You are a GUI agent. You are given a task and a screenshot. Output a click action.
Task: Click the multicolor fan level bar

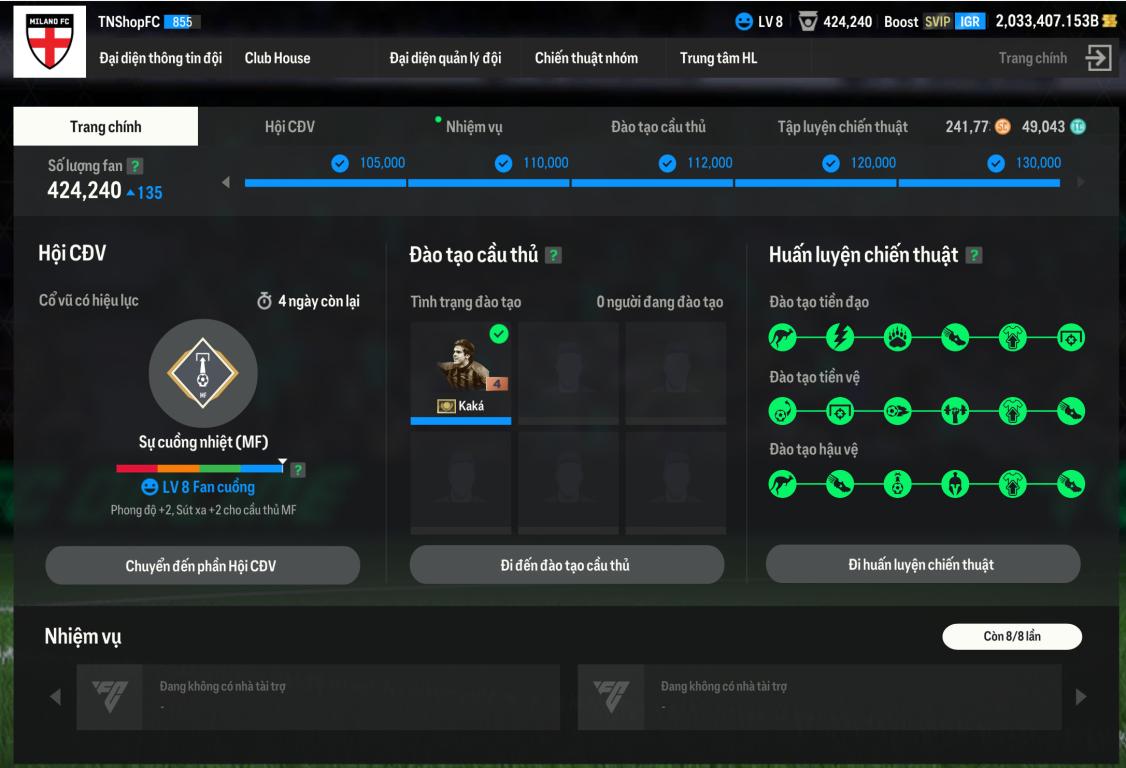click(200, 468)
